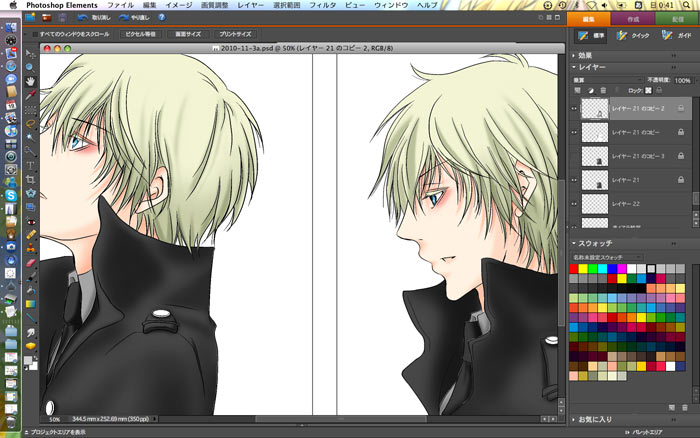The height and width of the screenshot is (438, 700).
Task: Collapse the レイヤー panel
Action: click(574, 67)
